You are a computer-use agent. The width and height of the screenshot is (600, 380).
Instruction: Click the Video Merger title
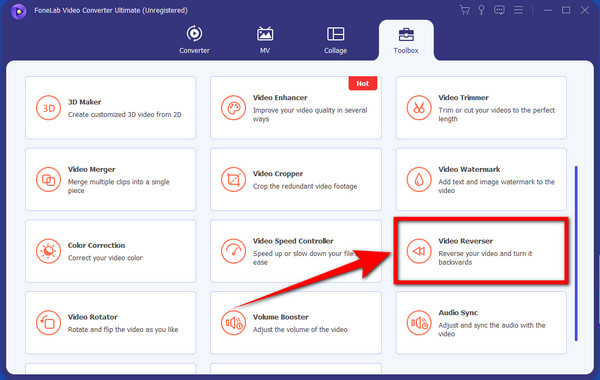point(91,169)
